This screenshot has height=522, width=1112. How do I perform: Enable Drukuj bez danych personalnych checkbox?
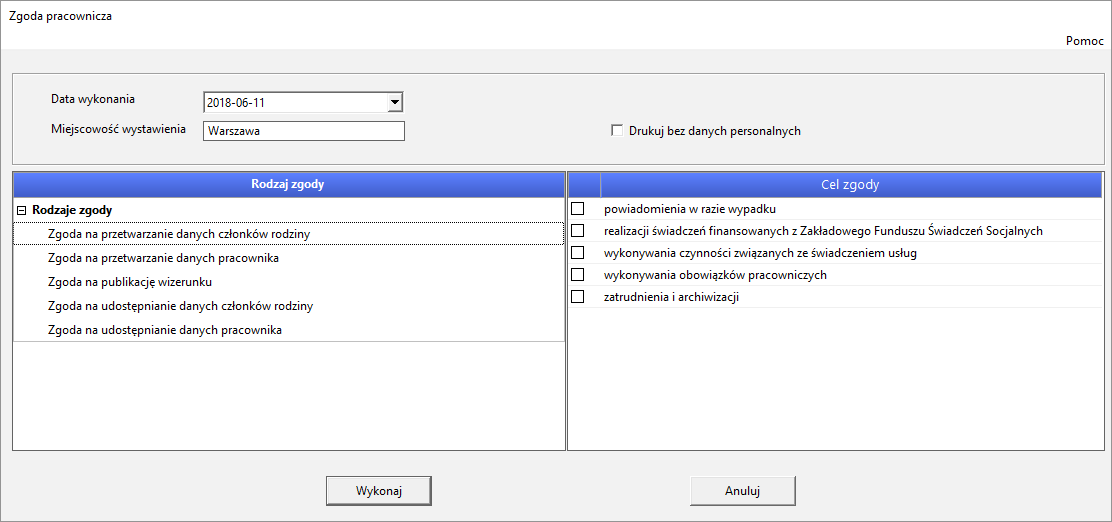click(x=617, y=131)
